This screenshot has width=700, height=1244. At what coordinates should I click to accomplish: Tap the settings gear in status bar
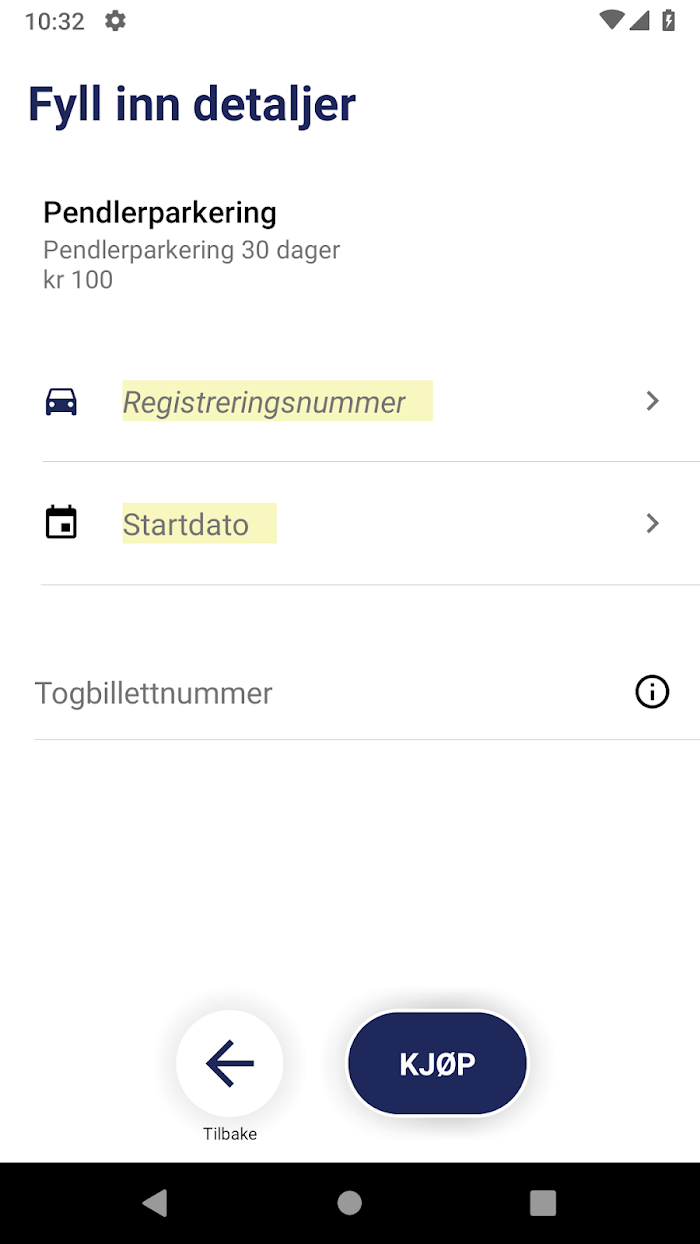pos(115,20)
